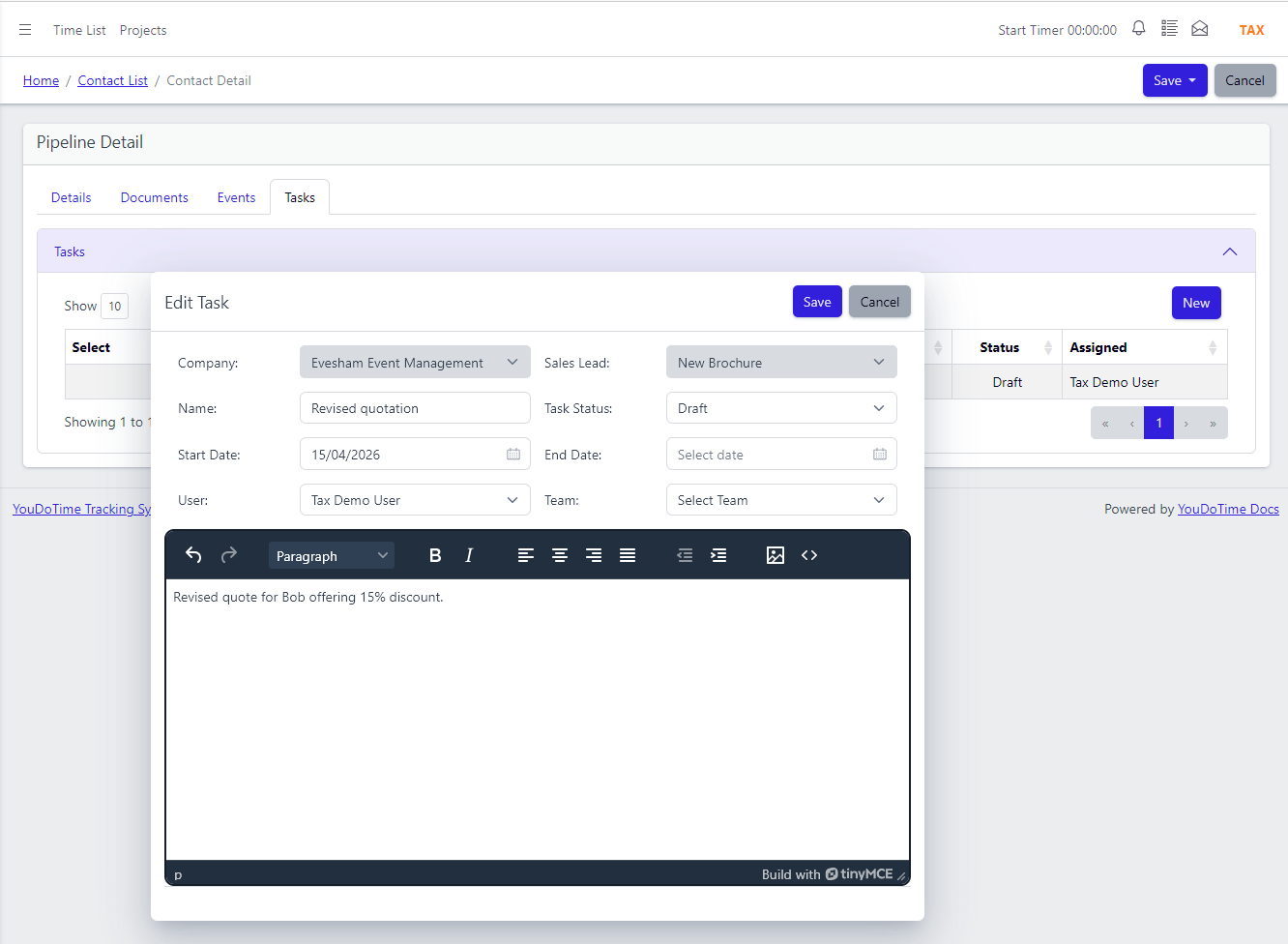Viewport: 1288px width, 944px height.
Task: Click the Start Date field
Action: coord(415,454)
